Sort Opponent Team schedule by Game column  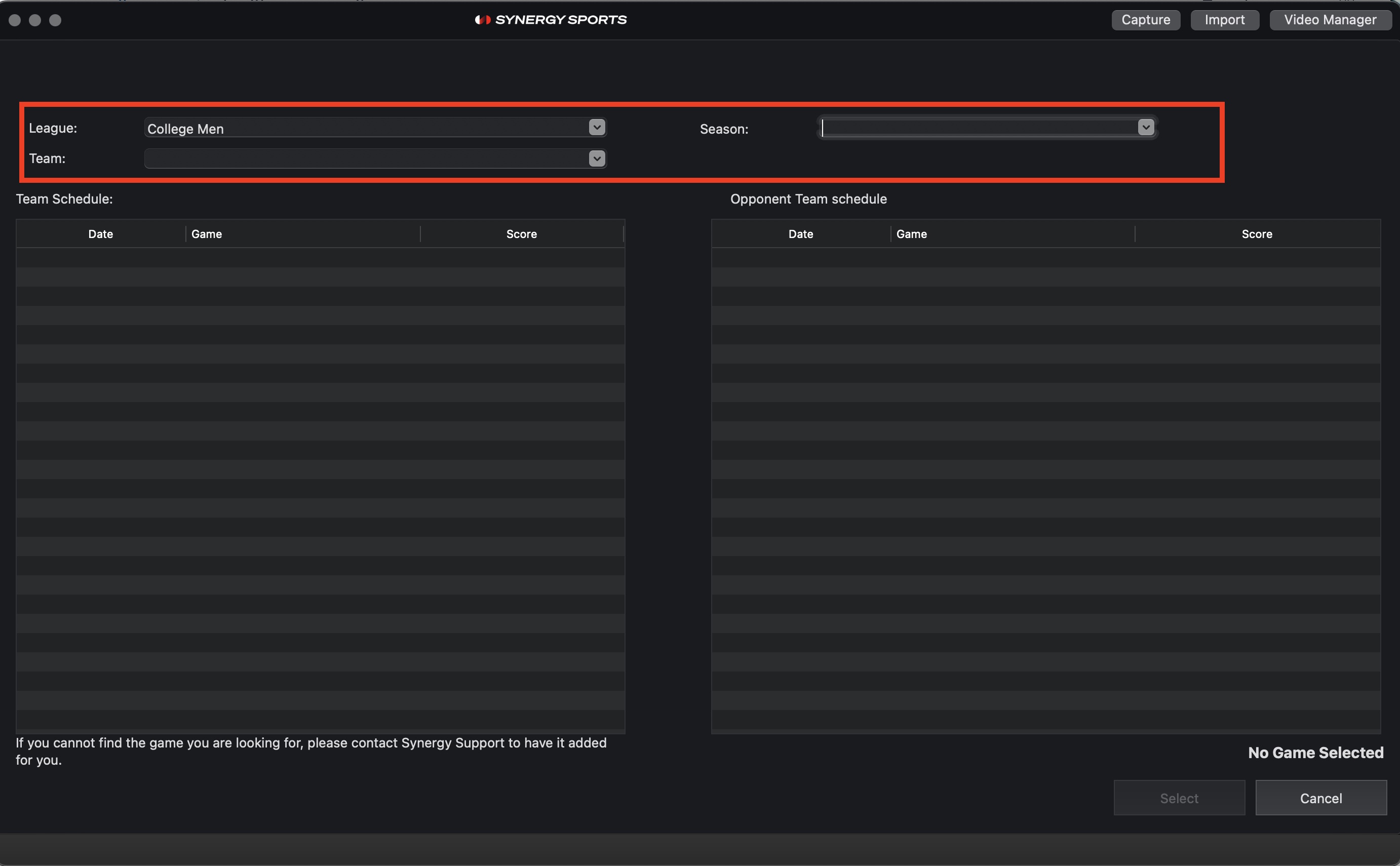coord(1013,233)
